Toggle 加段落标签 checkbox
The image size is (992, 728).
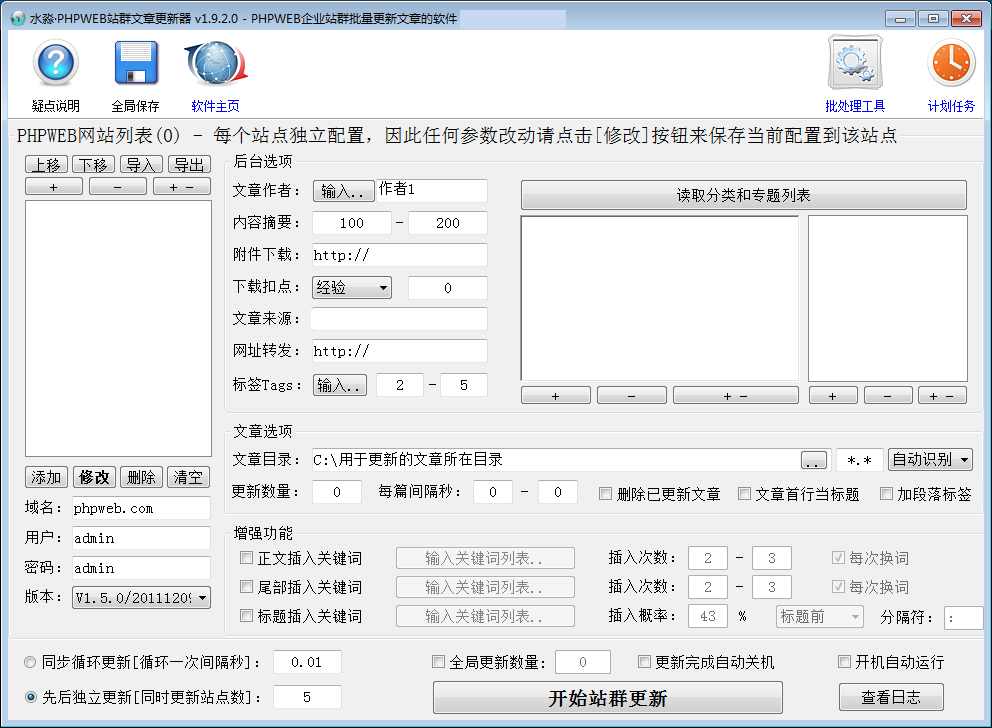(886, 493)
